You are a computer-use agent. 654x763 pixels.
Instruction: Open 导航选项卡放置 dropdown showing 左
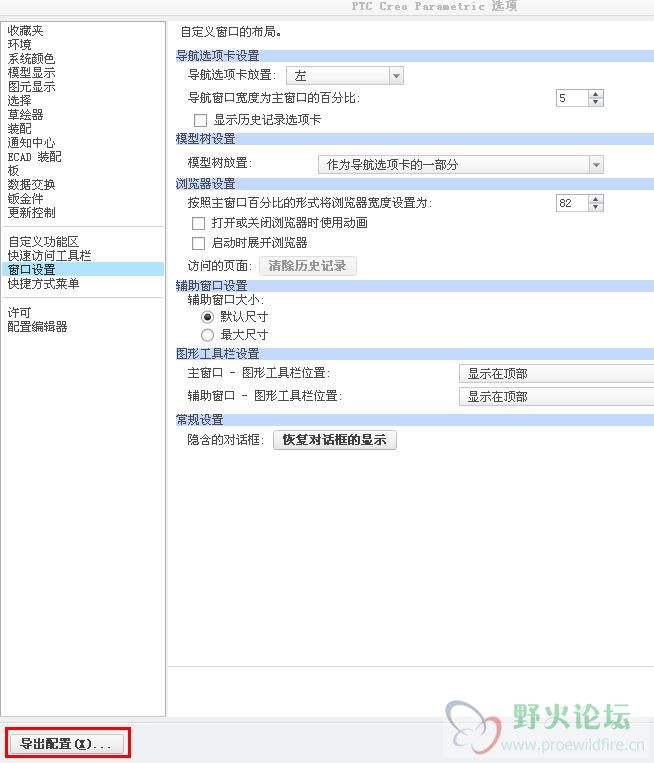tap(345, 76)
